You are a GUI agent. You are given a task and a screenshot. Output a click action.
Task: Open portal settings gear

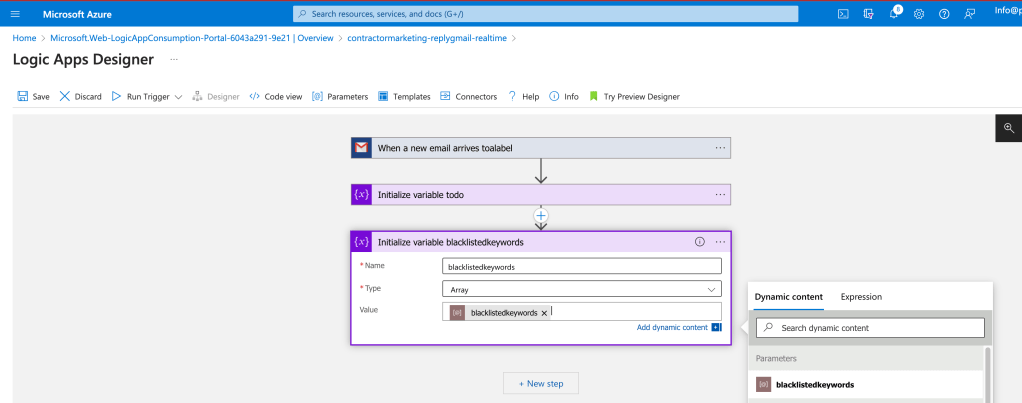[x=919, y=14]
